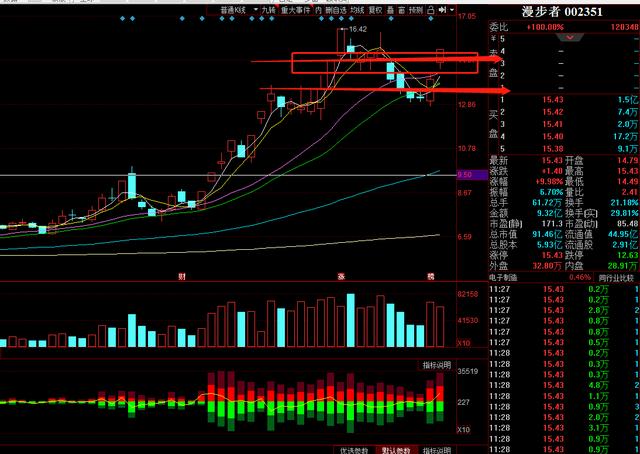Click the stock title 漫步者 002351
Screen dimensions: 640x454
[562, 12]
